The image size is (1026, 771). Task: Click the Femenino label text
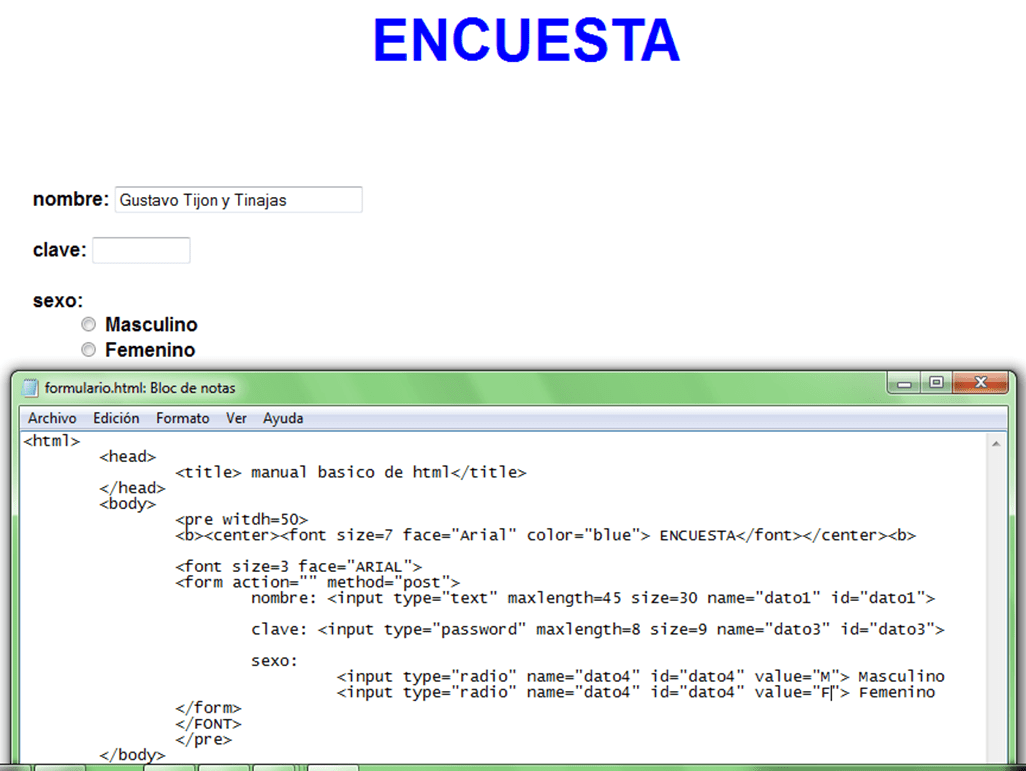coord(150,350)
